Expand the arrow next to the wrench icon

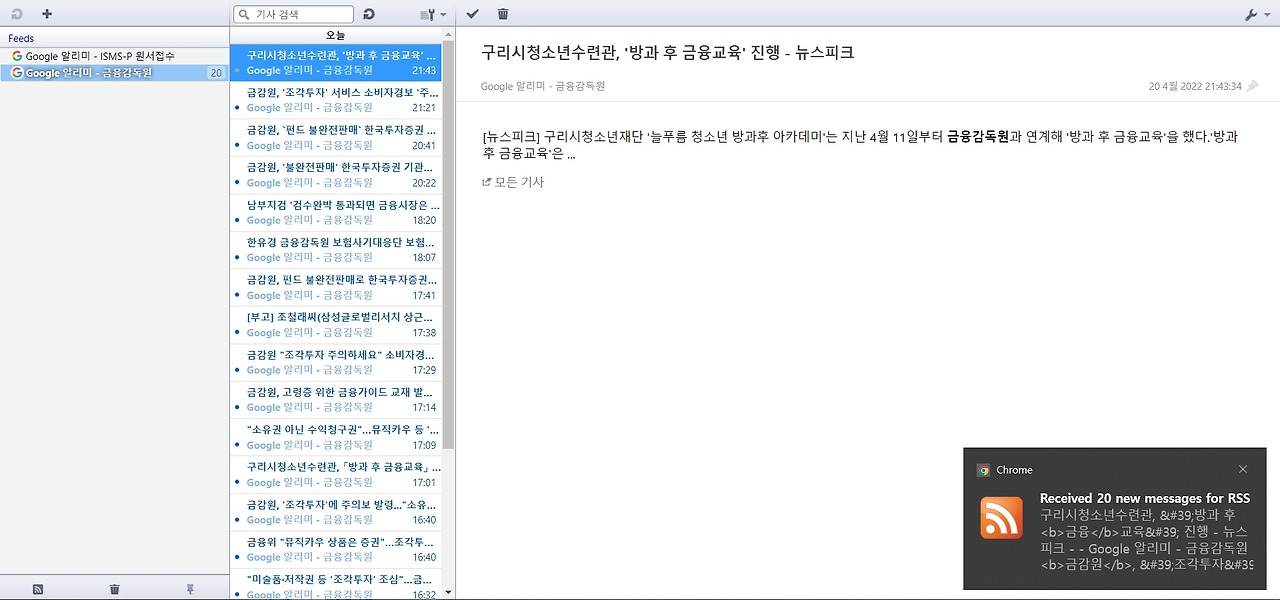click(1267, 14)
